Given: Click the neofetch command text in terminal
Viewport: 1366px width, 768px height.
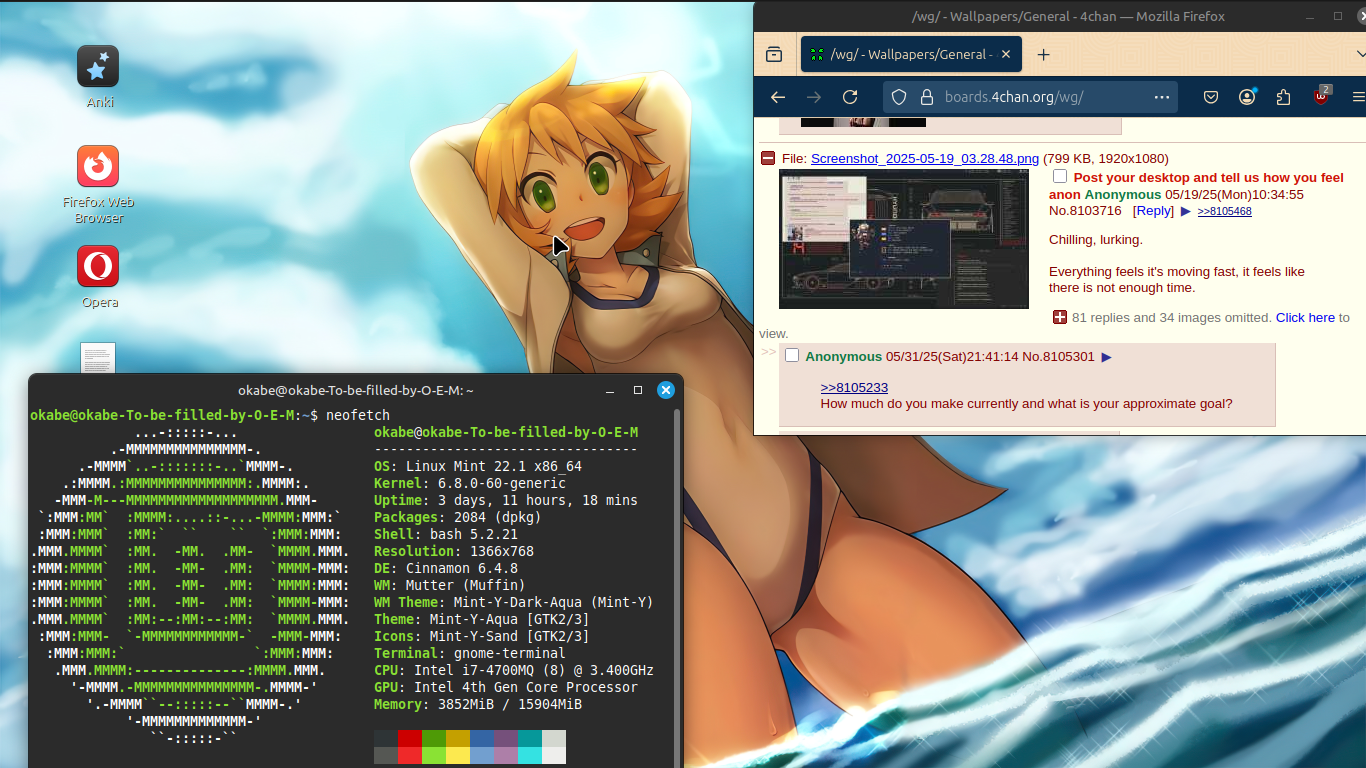Looking at the screenshot, I should (358, 415).
